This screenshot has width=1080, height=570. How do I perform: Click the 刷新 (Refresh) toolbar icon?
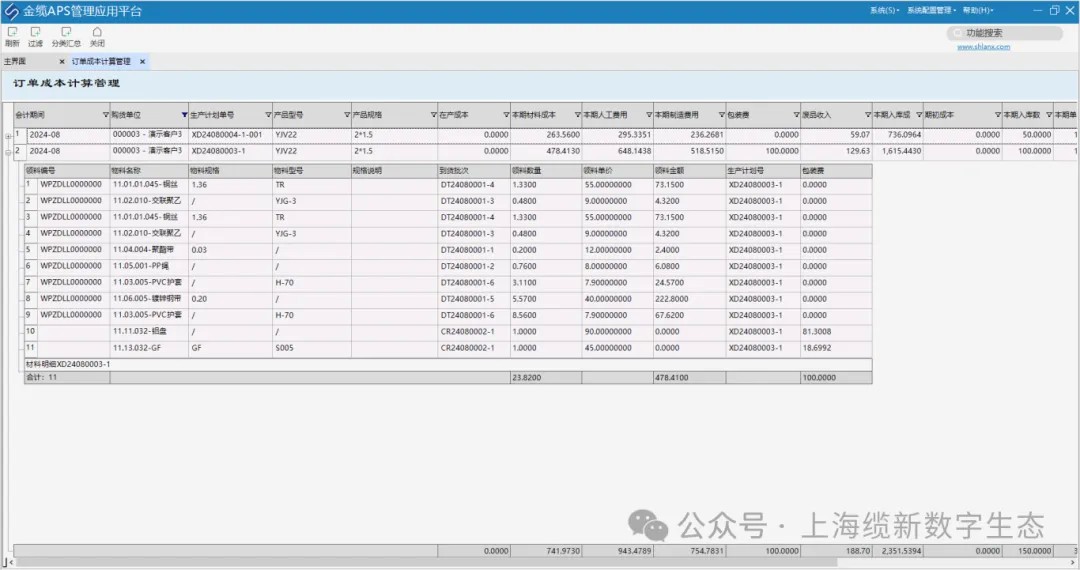pos(12,36)
